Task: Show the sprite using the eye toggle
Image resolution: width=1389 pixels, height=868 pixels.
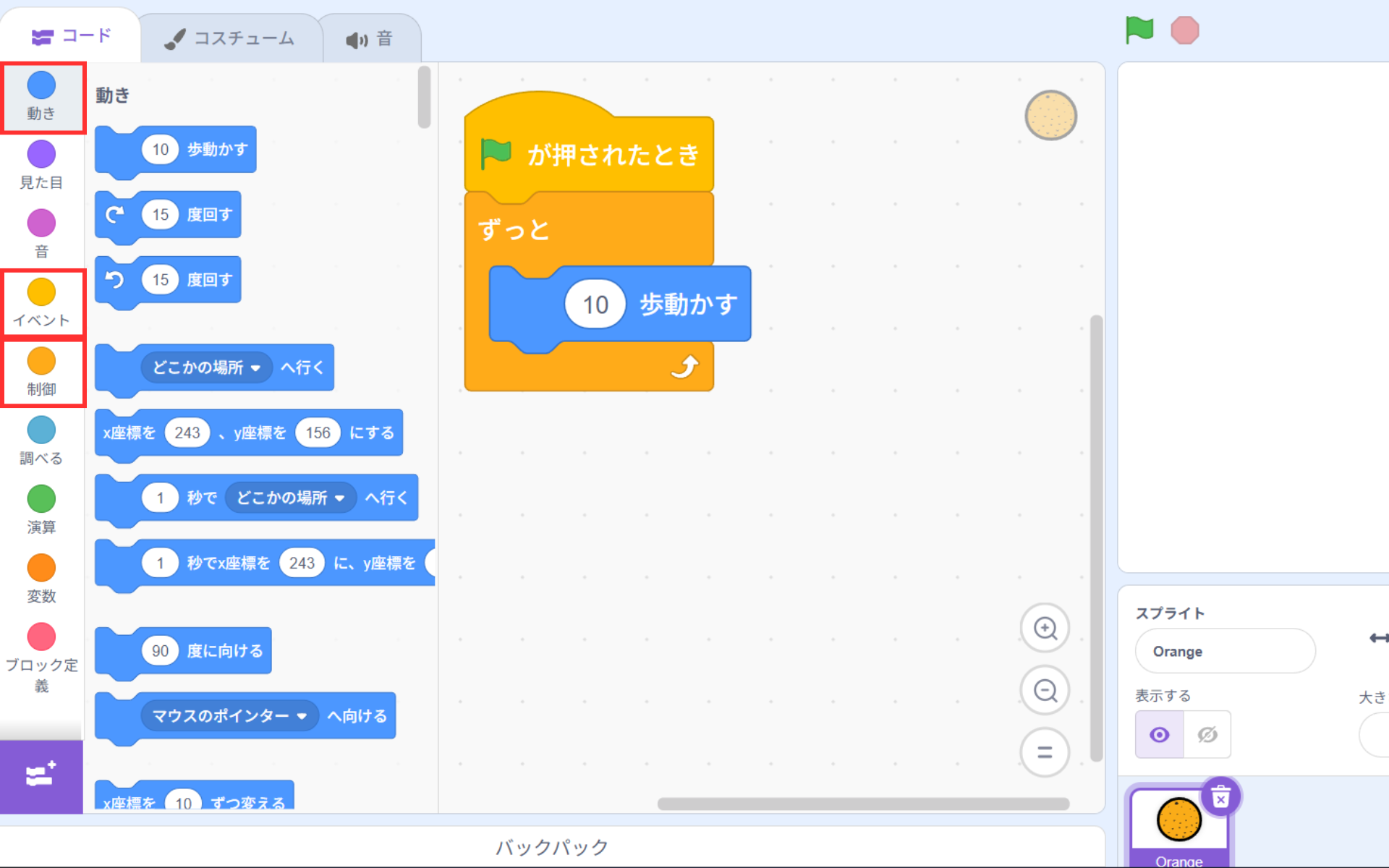Action: 1159,735
